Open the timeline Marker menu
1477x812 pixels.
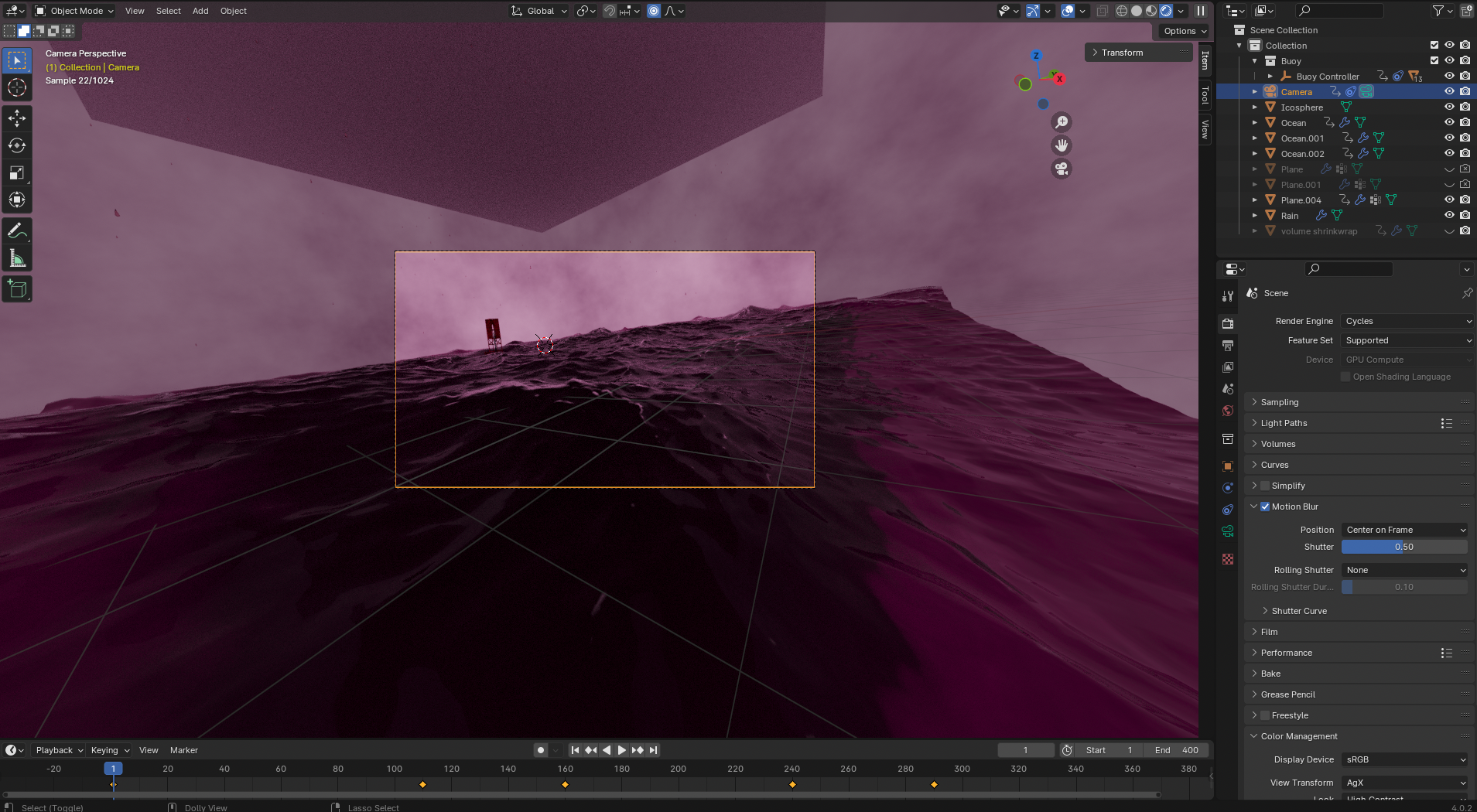pos(184,750)
